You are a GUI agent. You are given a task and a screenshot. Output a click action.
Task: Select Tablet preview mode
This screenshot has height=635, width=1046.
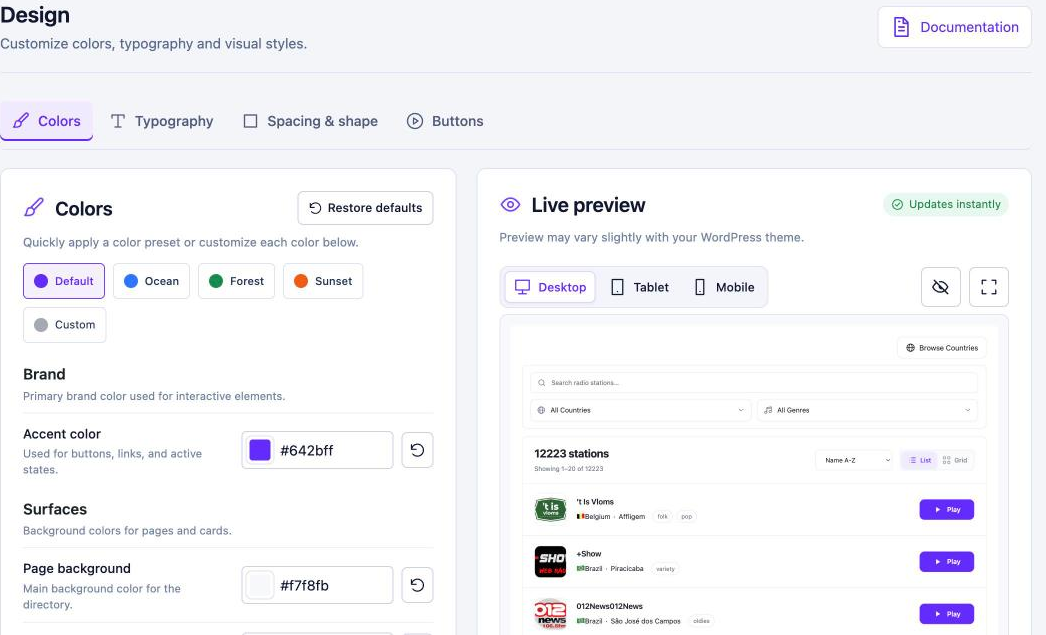tap(640, 287)
